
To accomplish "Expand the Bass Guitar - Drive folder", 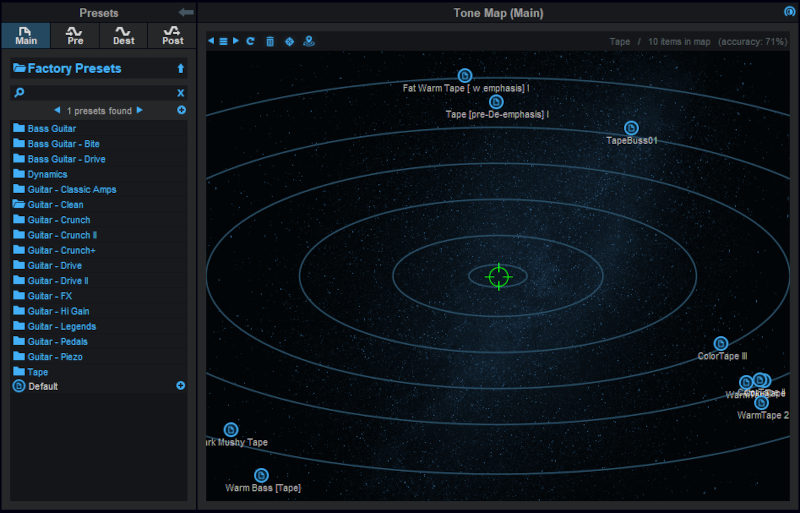I will coord(66,159).
